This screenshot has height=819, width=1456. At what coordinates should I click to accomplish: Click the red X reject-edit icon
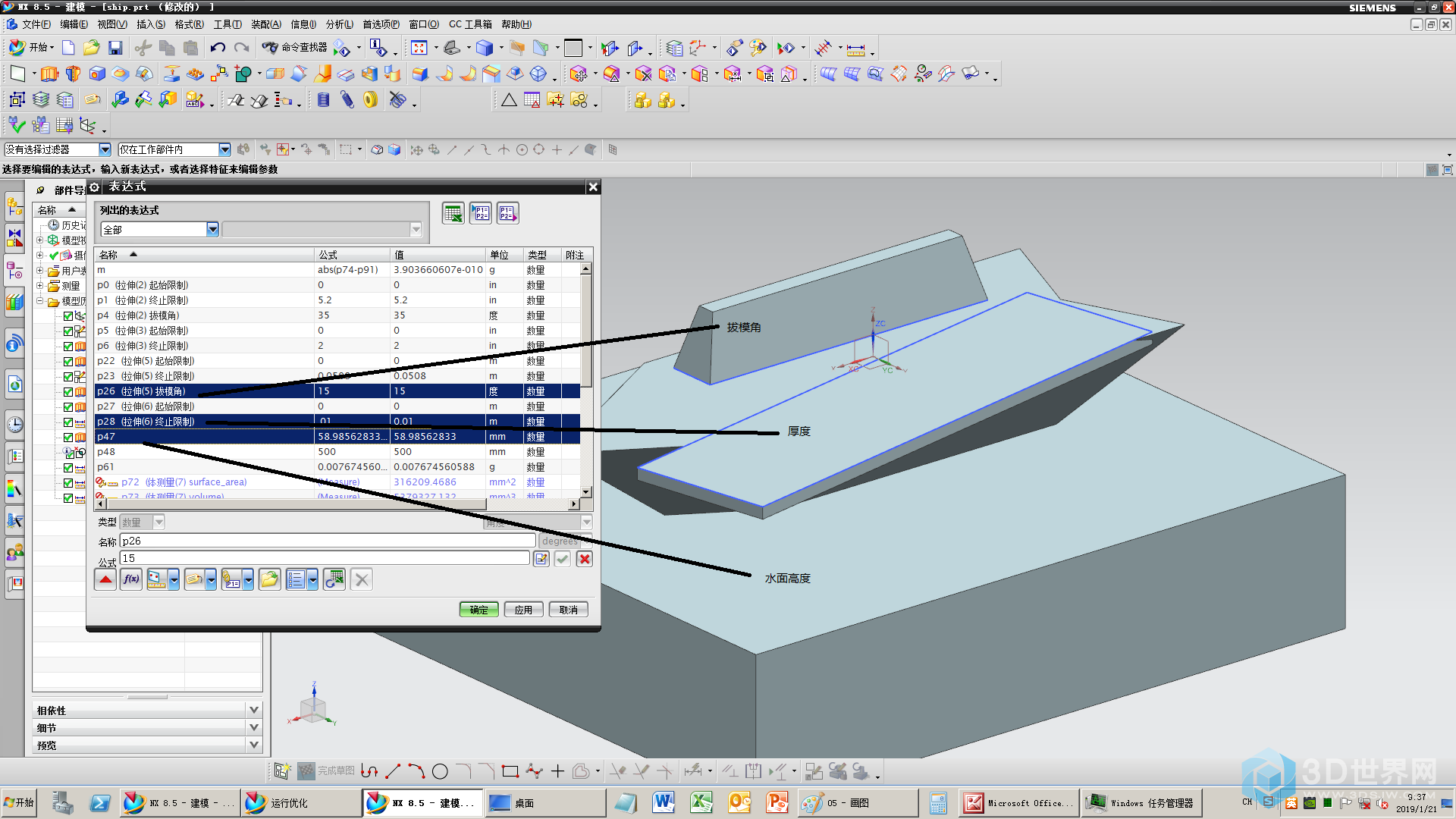click(585, 559)
